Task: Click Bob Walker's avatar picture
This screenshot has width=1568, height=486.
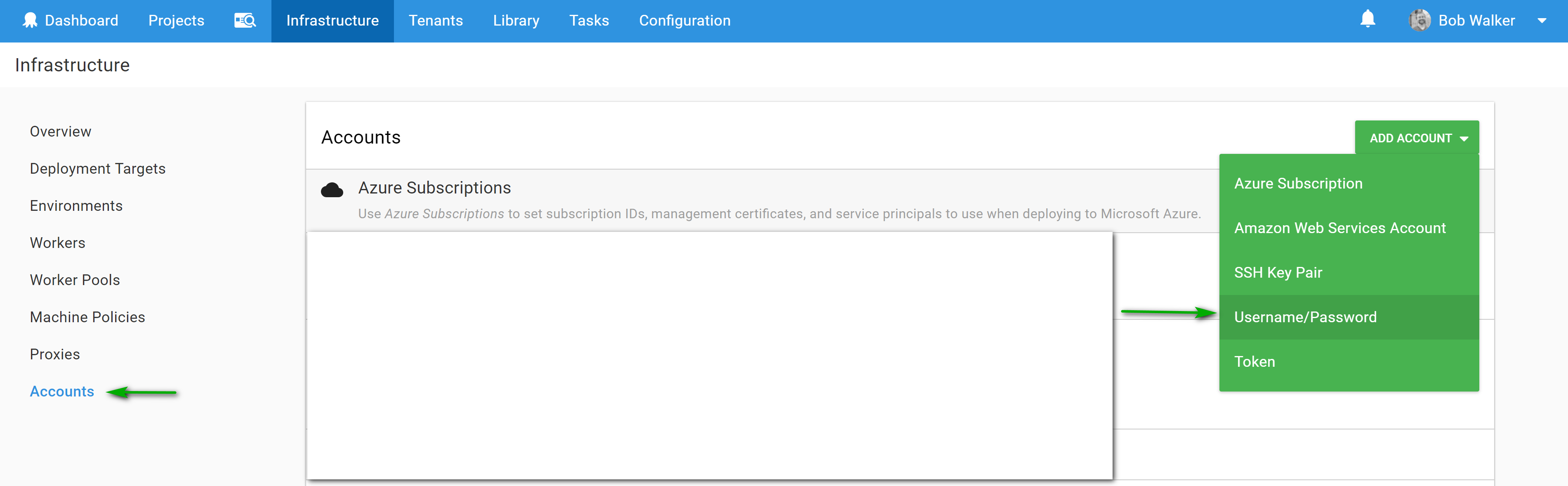Action: pos(1419,21)
